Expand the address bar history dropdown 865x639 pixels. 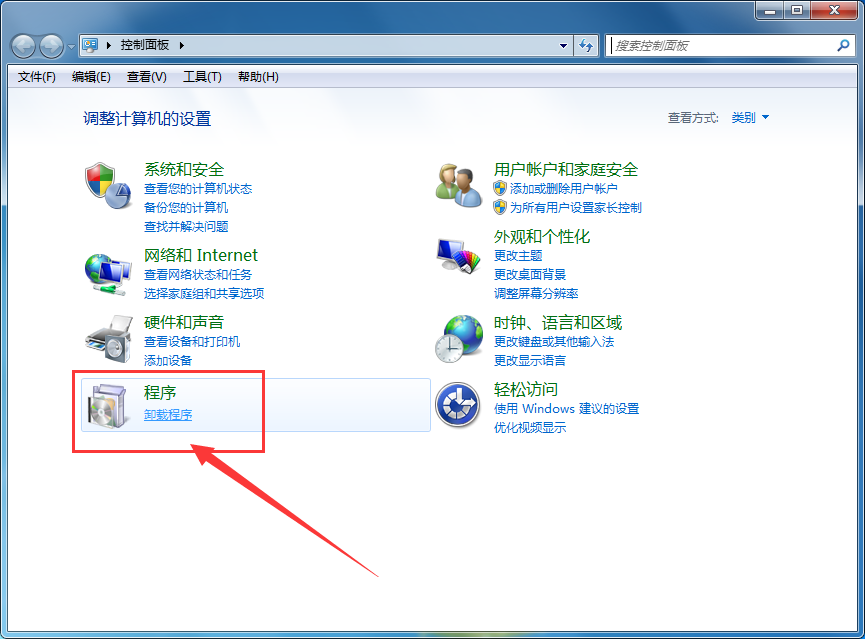coord(563,46)
